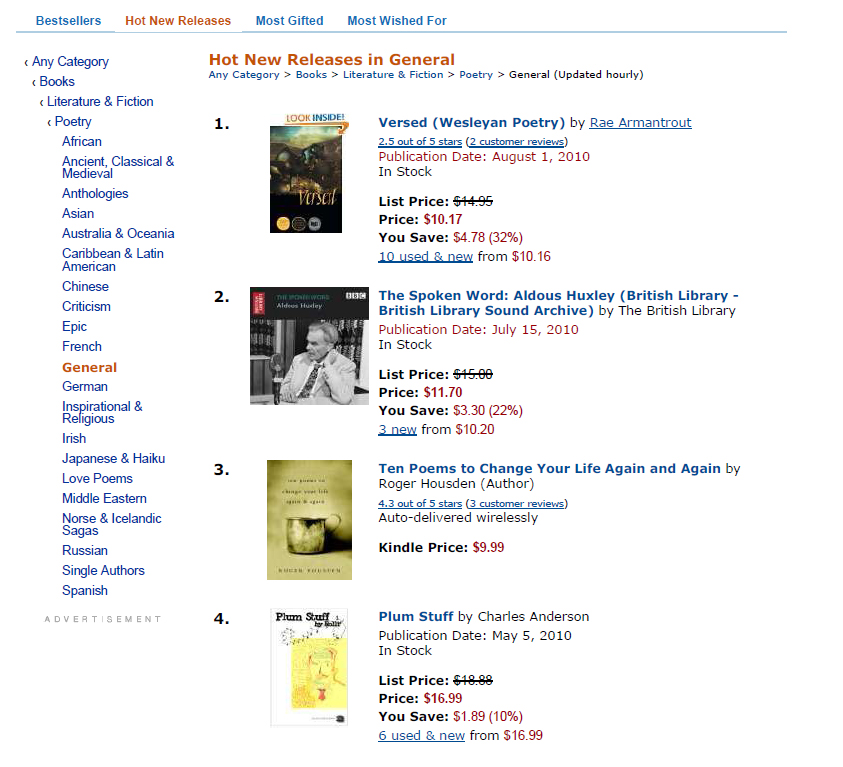Image resolution: width=843 pixels, height=767 pixels.
Task: Click the 3 new offers link
Action: pyautogui.click(x=397, y=429)
